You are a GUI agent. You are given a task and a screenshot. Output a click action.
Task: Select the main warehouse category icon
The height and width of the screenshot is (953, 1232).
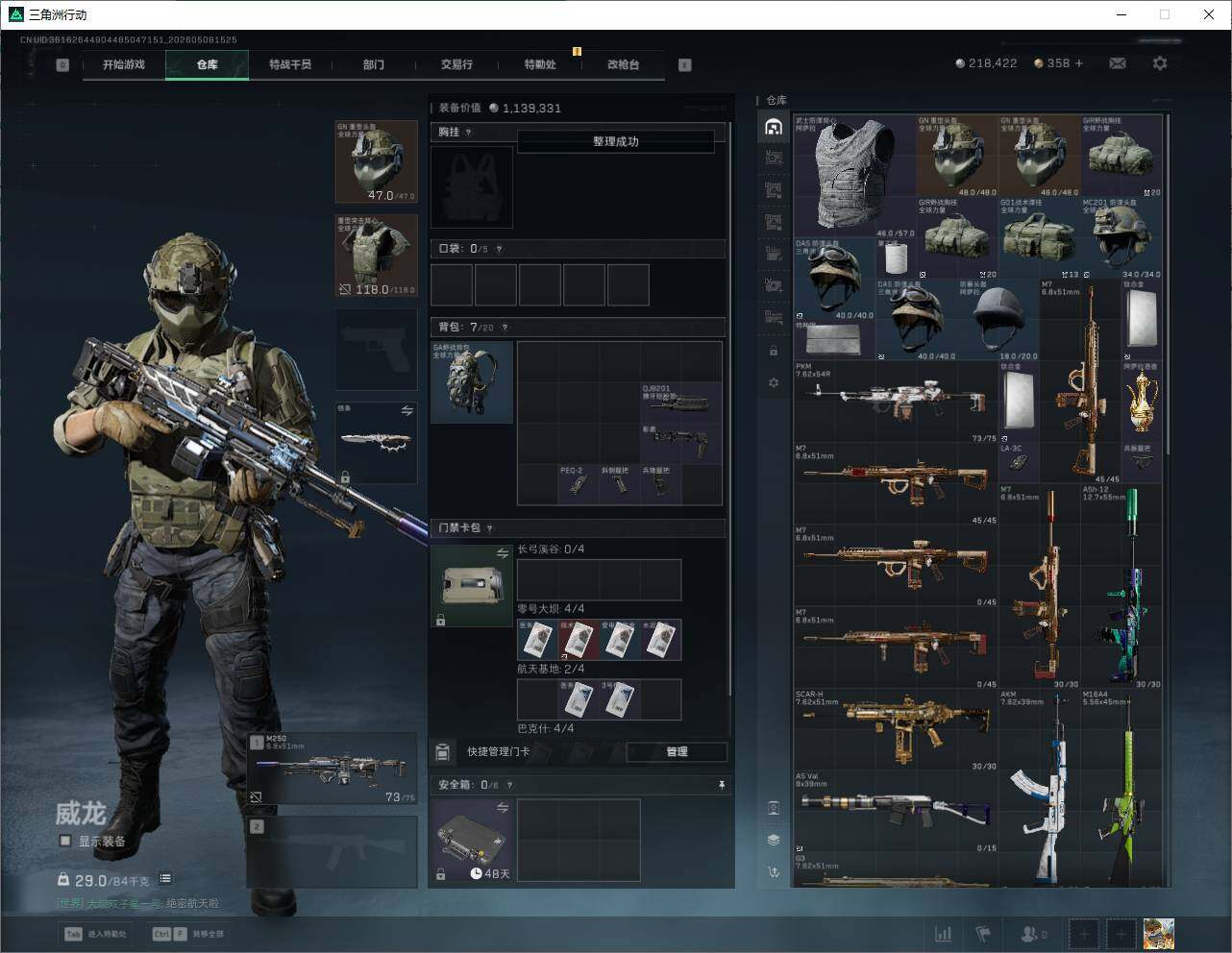[x=774, y=127]
